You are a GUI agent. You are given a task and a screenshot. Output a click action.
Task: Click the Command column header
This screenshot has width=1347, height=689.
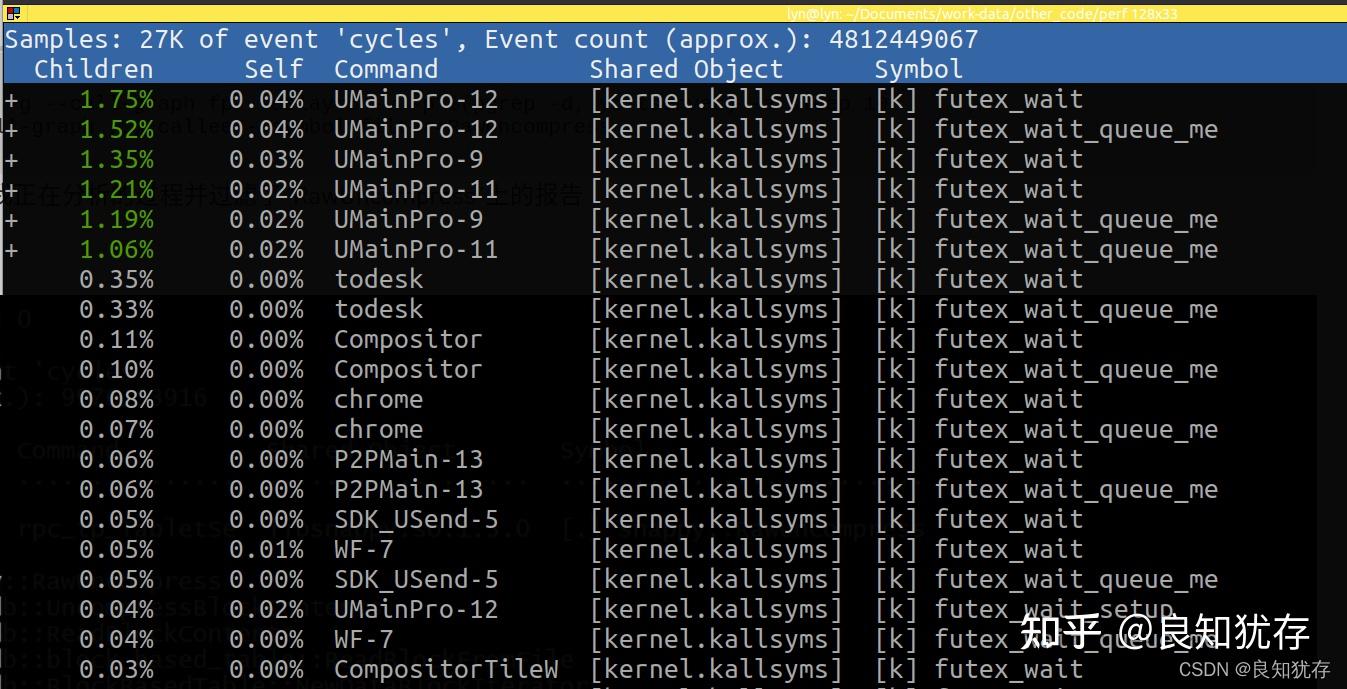(386, 69)
